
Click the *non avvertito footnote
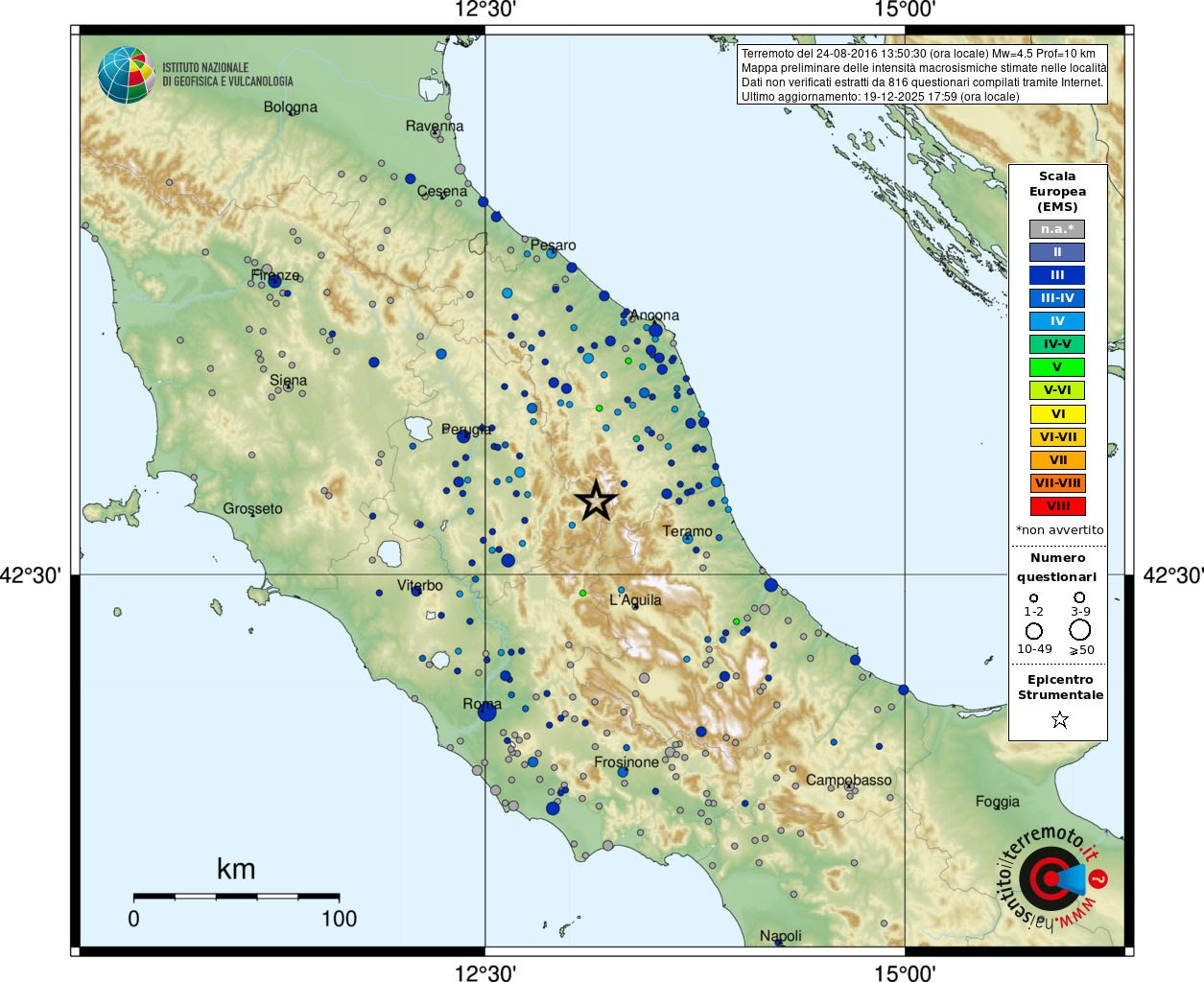click(x=1059, y=529)
